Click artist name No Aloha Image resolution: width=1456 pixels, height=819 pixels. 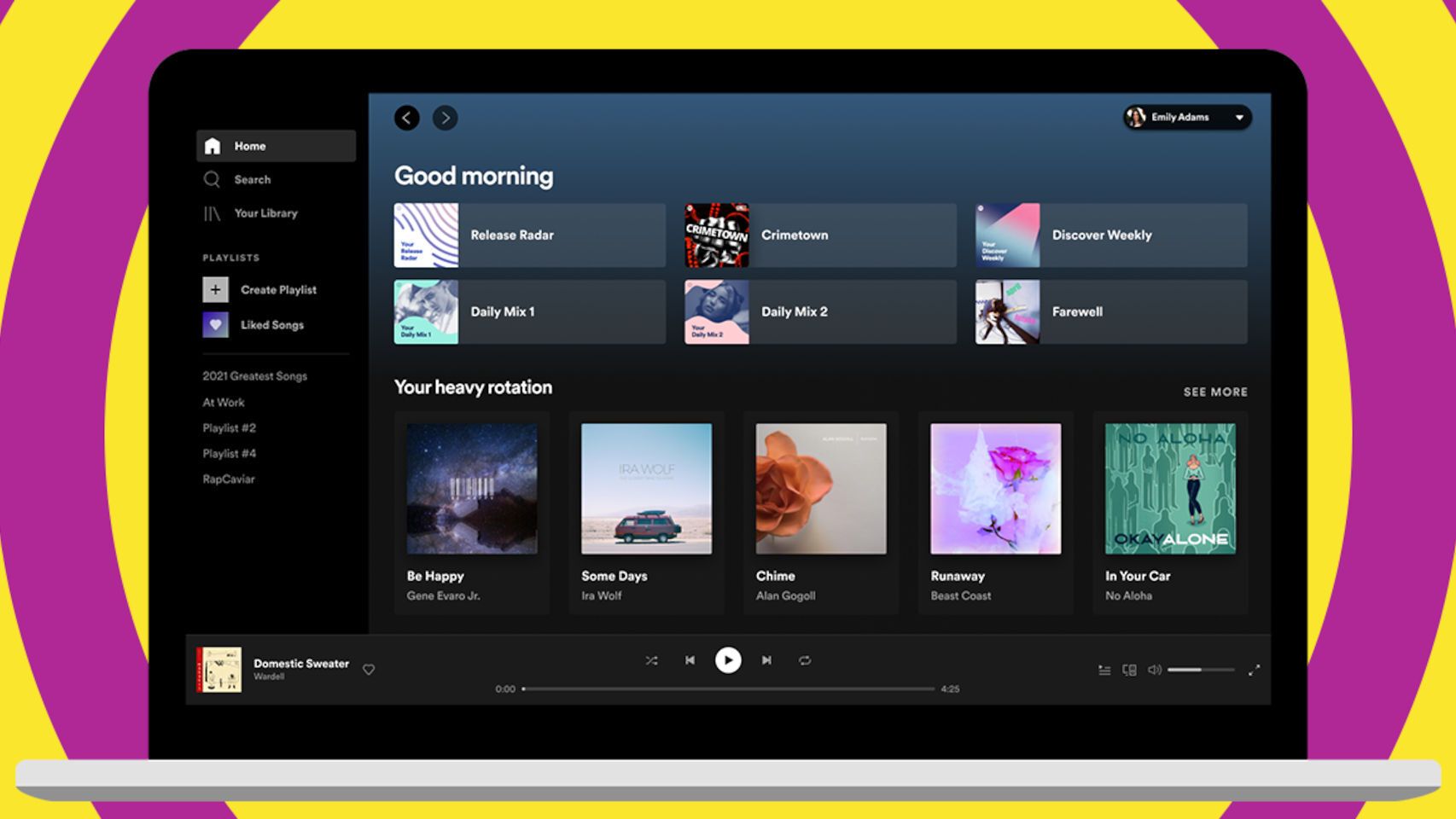[x=1128, y=595]
